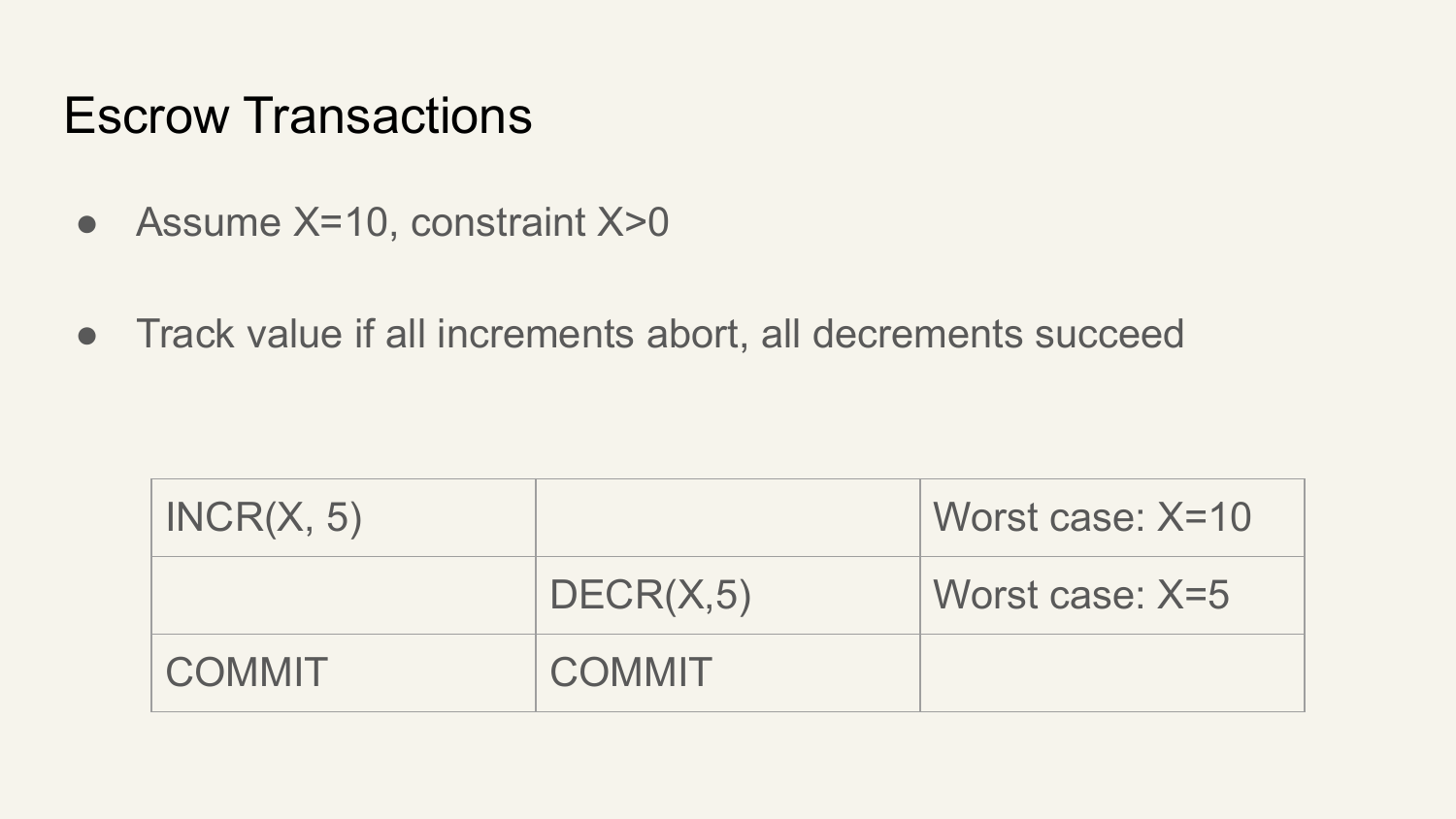1456x819 pixels.
Task: Click the DECR(X,5) table cell
Action: click(728, 595)
